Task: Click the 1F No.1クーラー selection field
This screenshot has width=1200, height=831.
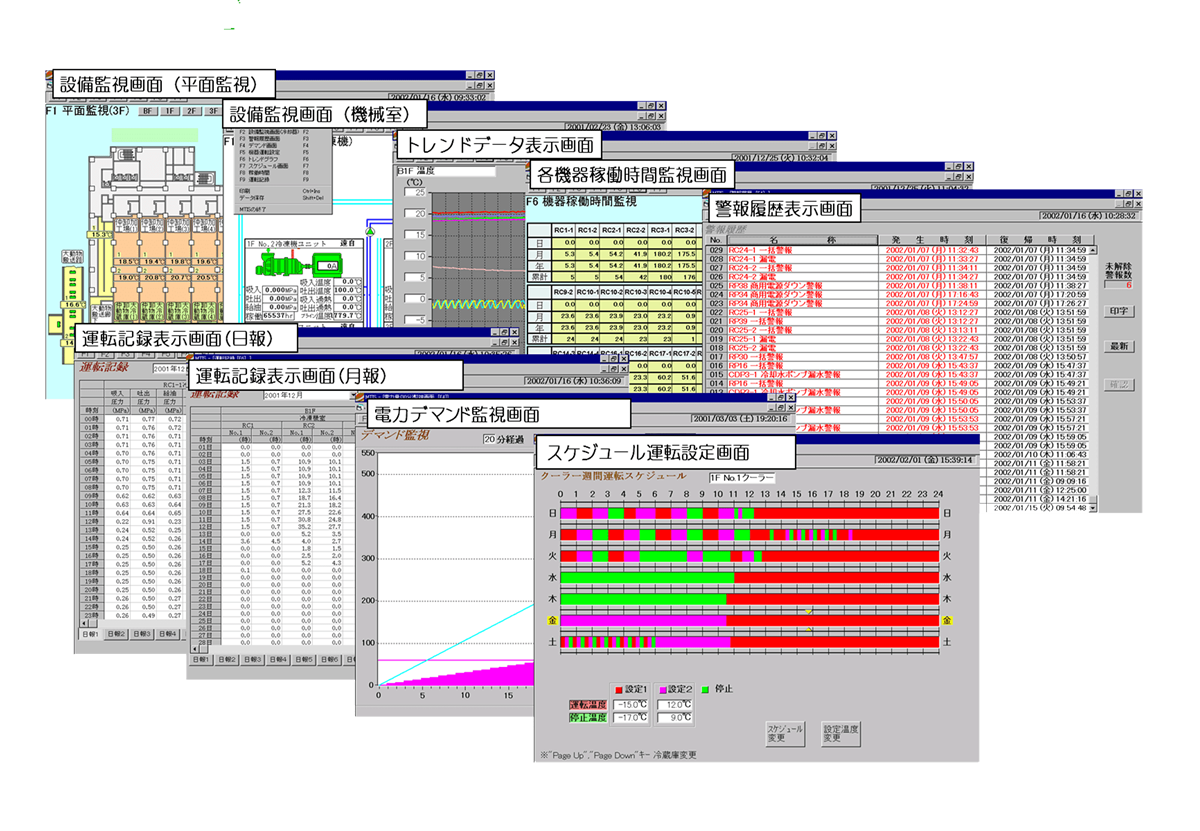Action: pyautogui.click(x=741, y=478)
